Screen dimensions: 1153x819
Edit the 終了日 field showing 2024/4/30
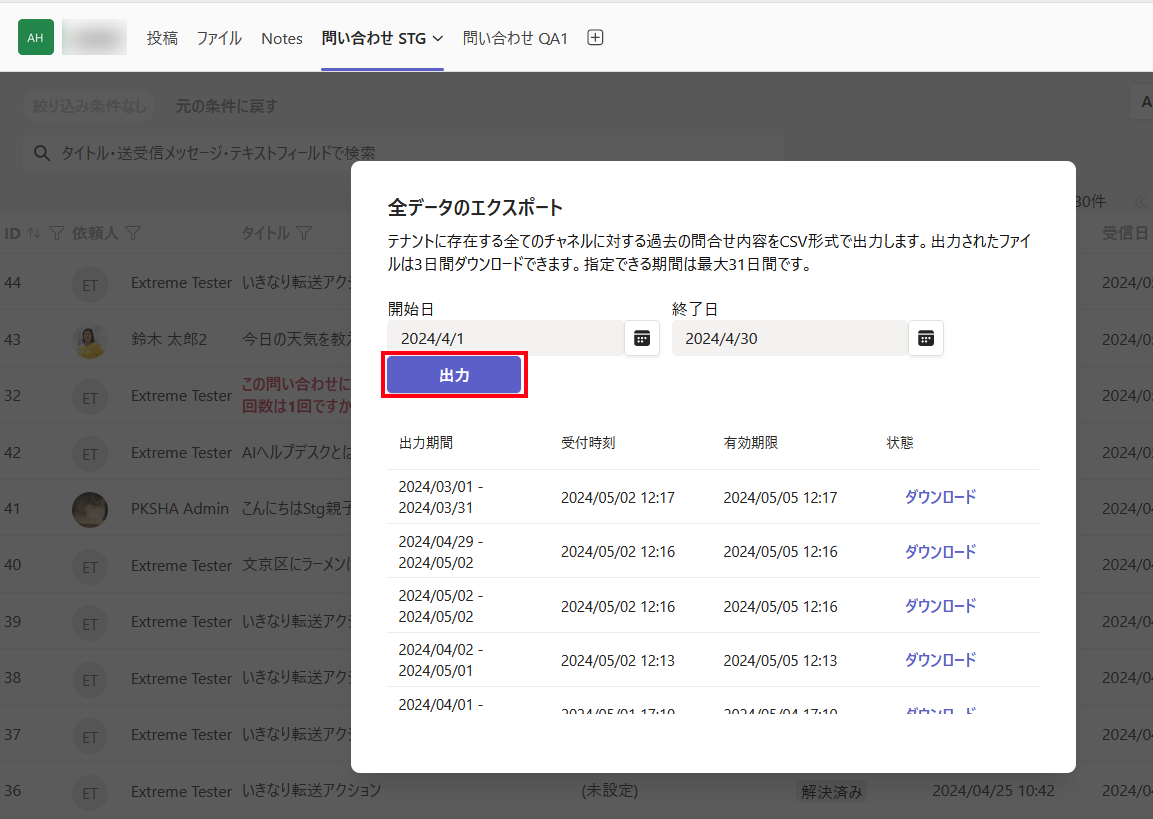click(790, 338)
